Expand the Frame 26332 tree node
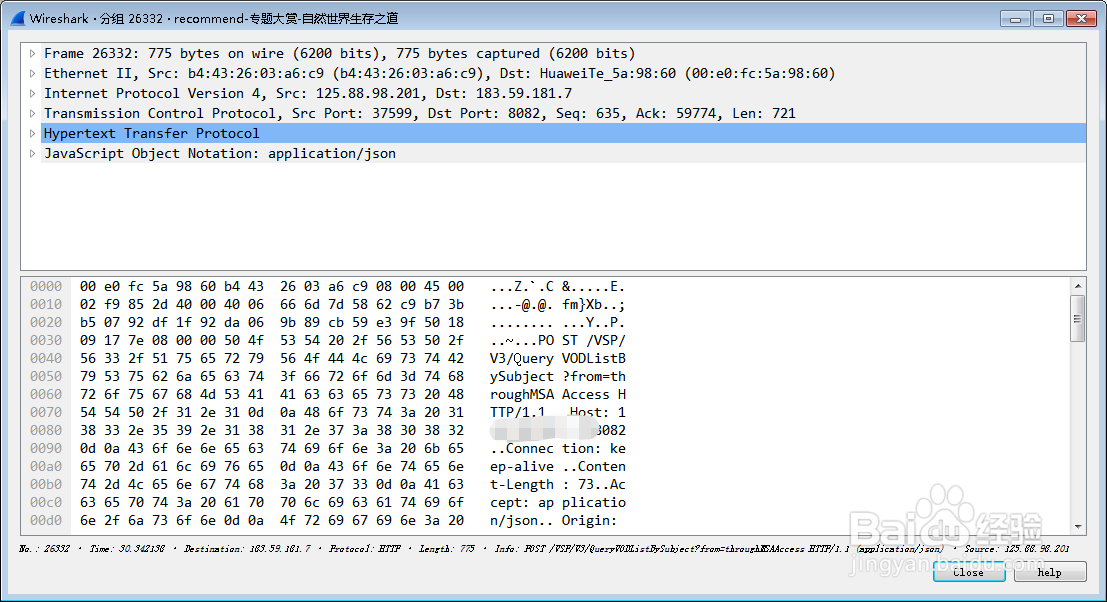 (x=32, y=53)
